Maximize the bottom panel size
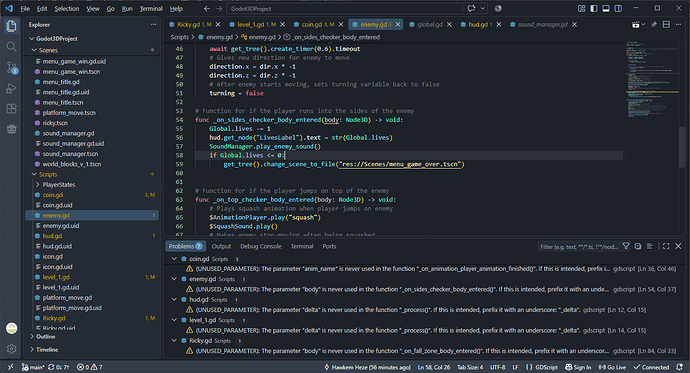Image resolution: width=690 pixels, height=373 pixels. coord(666,246)
